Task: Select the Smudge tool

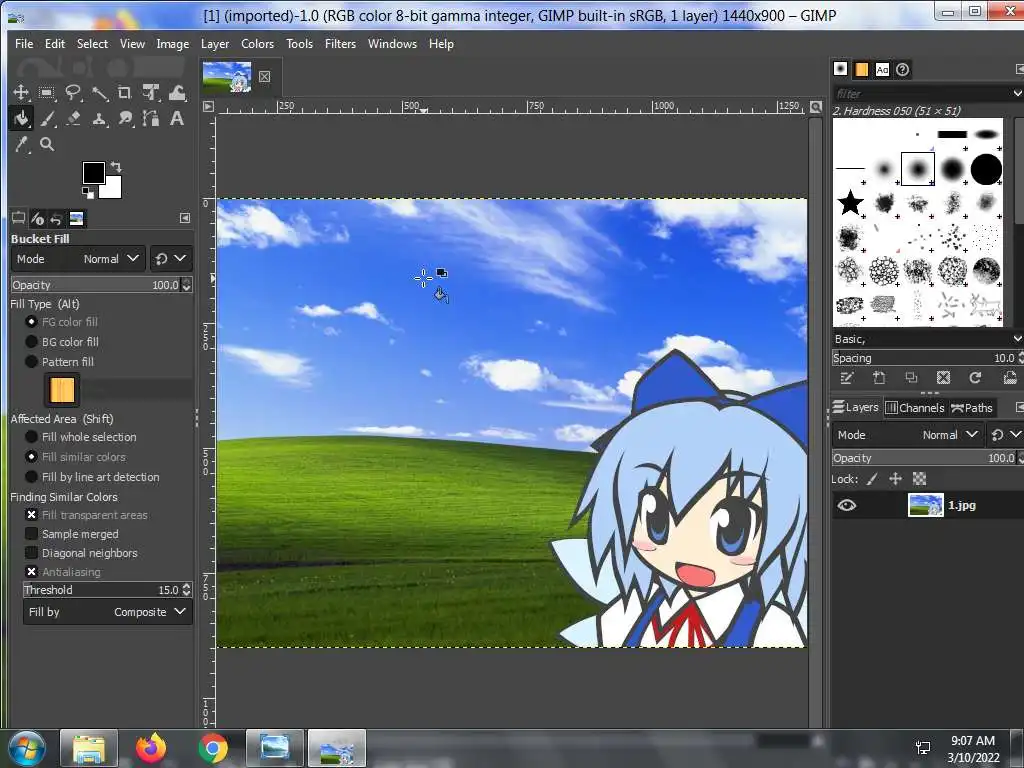Action: 125,119
